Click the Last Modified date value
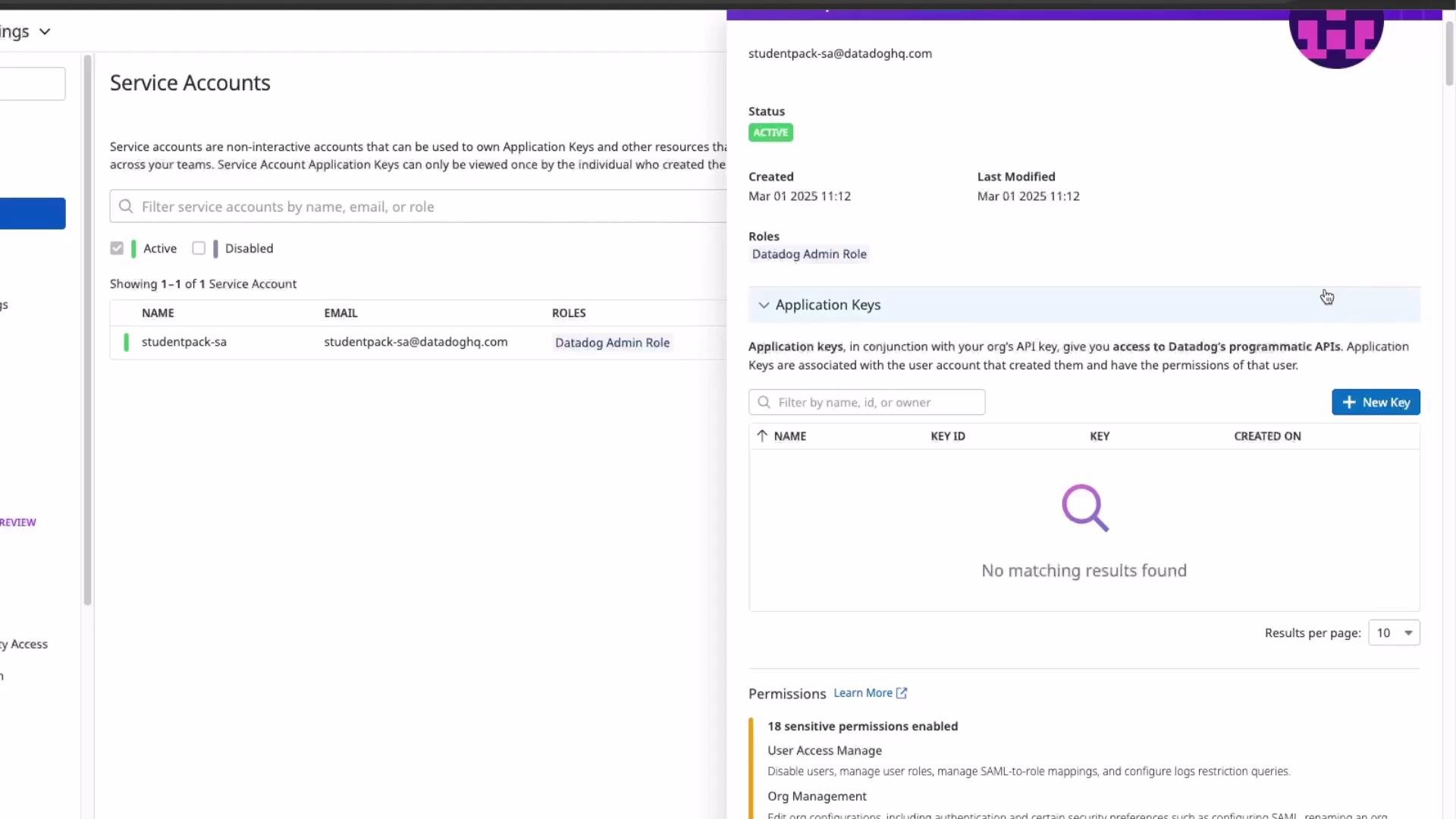 [1028, 196]
